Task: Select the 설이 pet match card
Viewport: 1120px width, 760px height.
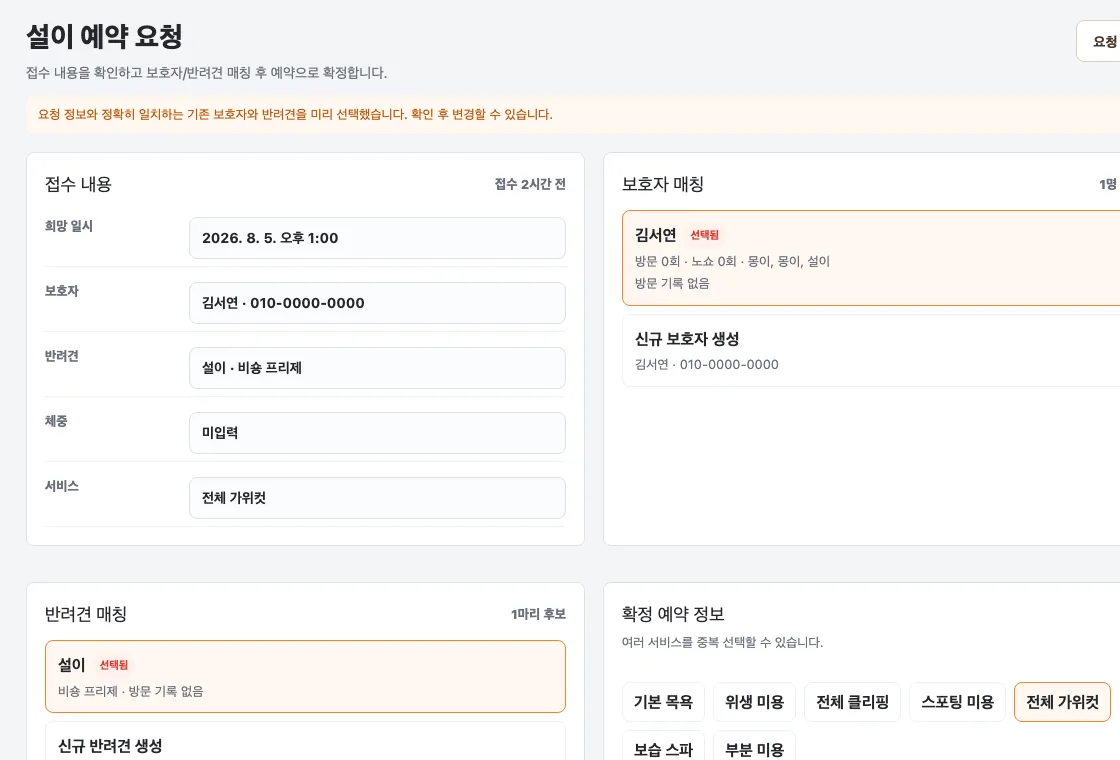Action: click(x=305, y=676)
